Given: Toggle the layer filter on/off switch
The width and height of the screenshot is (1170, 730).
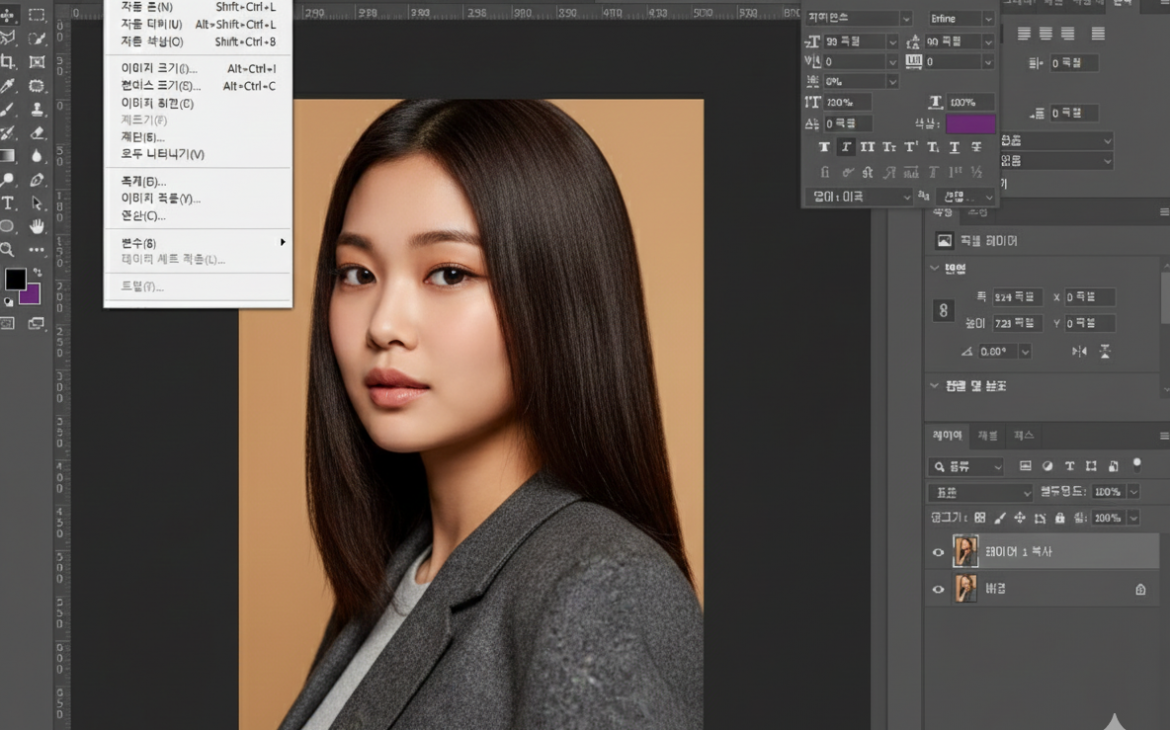Looking at the screenshot, I should click(x=1137, y=464).
